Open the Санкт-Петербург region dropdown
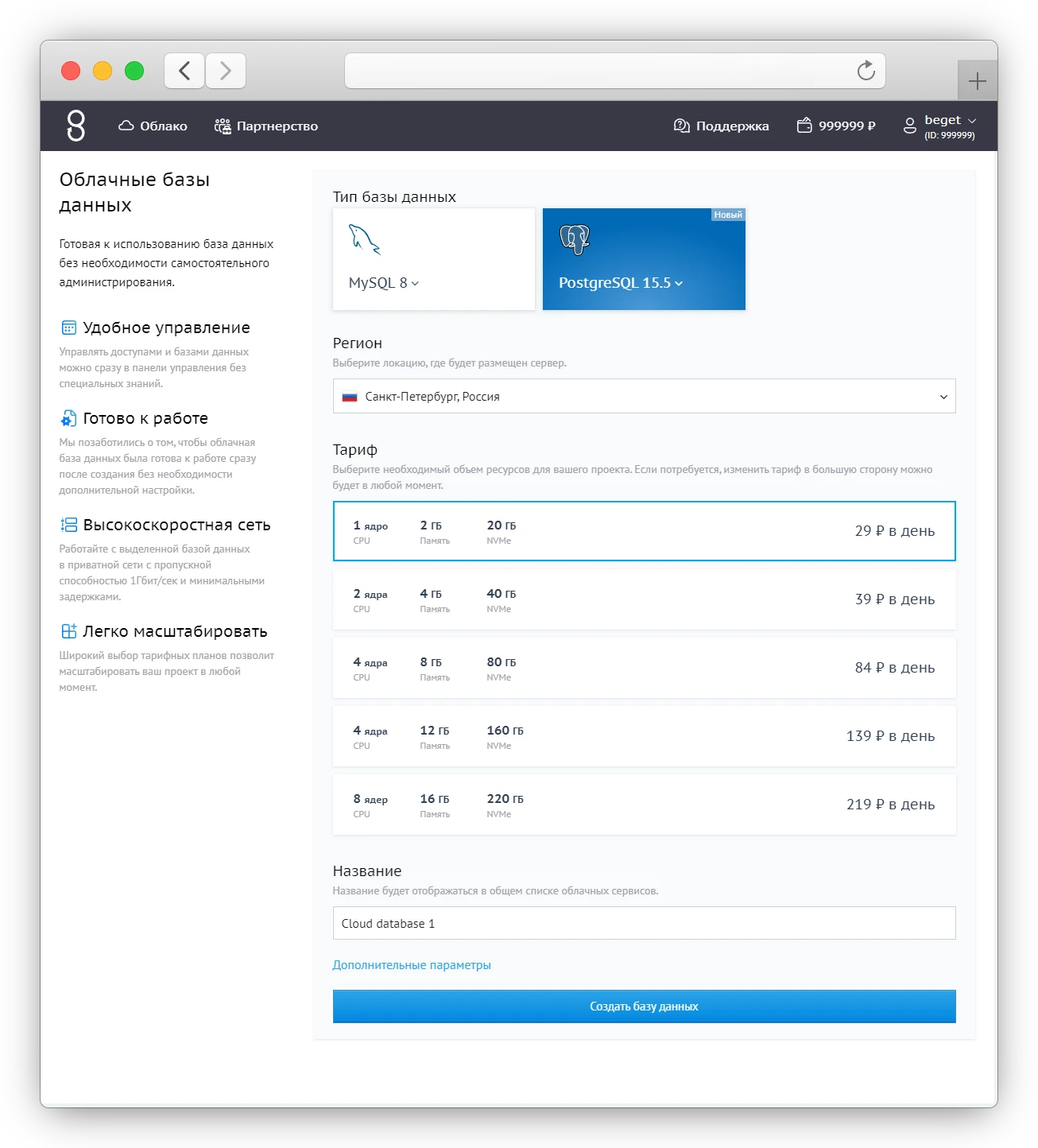 click(x=644, y=396)
